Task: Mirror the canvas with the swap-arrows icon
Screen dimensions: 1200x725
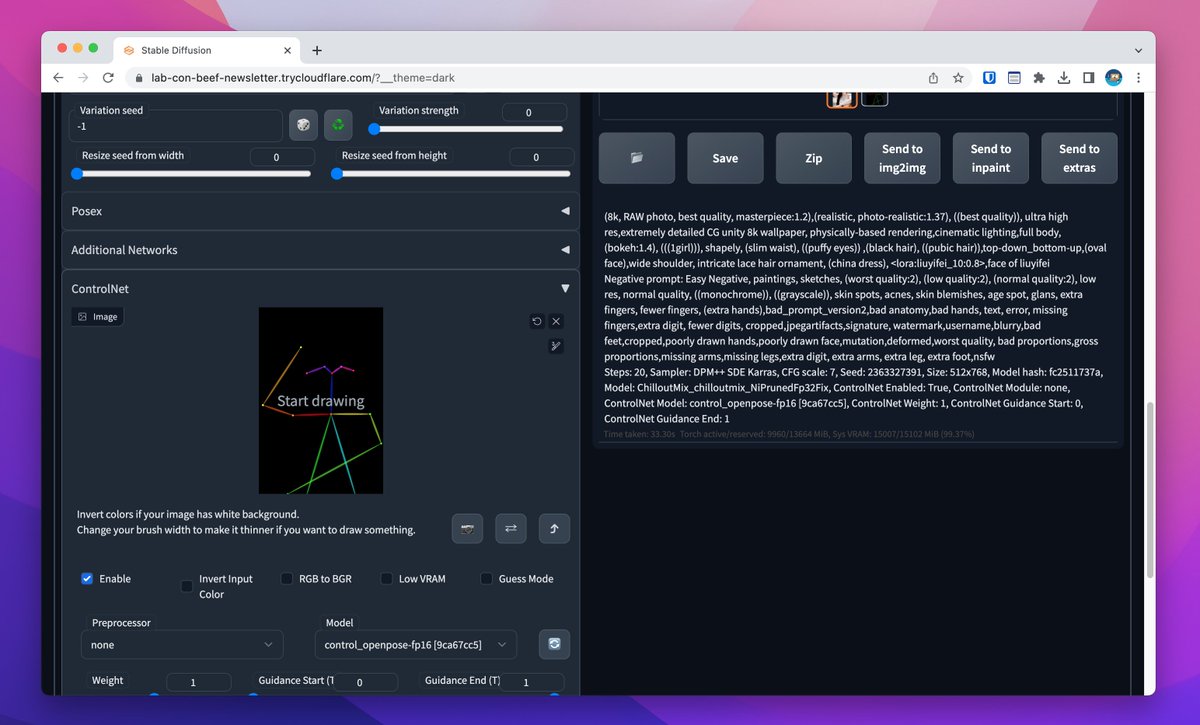Action: [x=510, y=528]
